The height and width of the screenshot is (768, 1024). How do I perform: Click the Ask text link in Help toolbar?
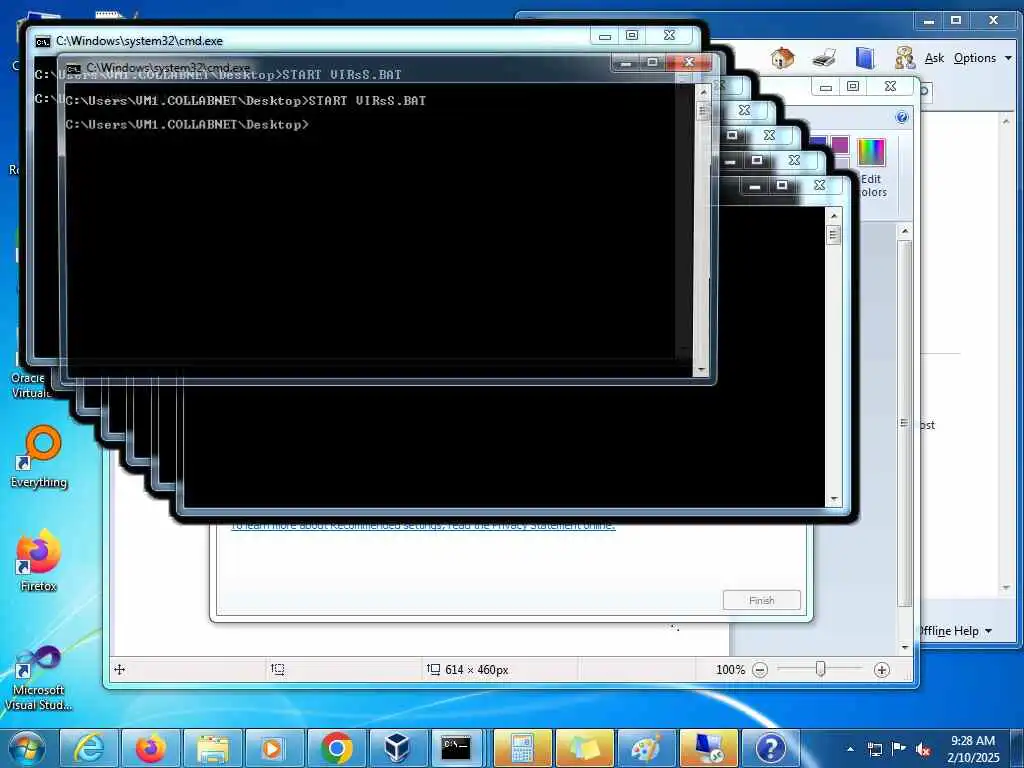click(x=935, y=58)
